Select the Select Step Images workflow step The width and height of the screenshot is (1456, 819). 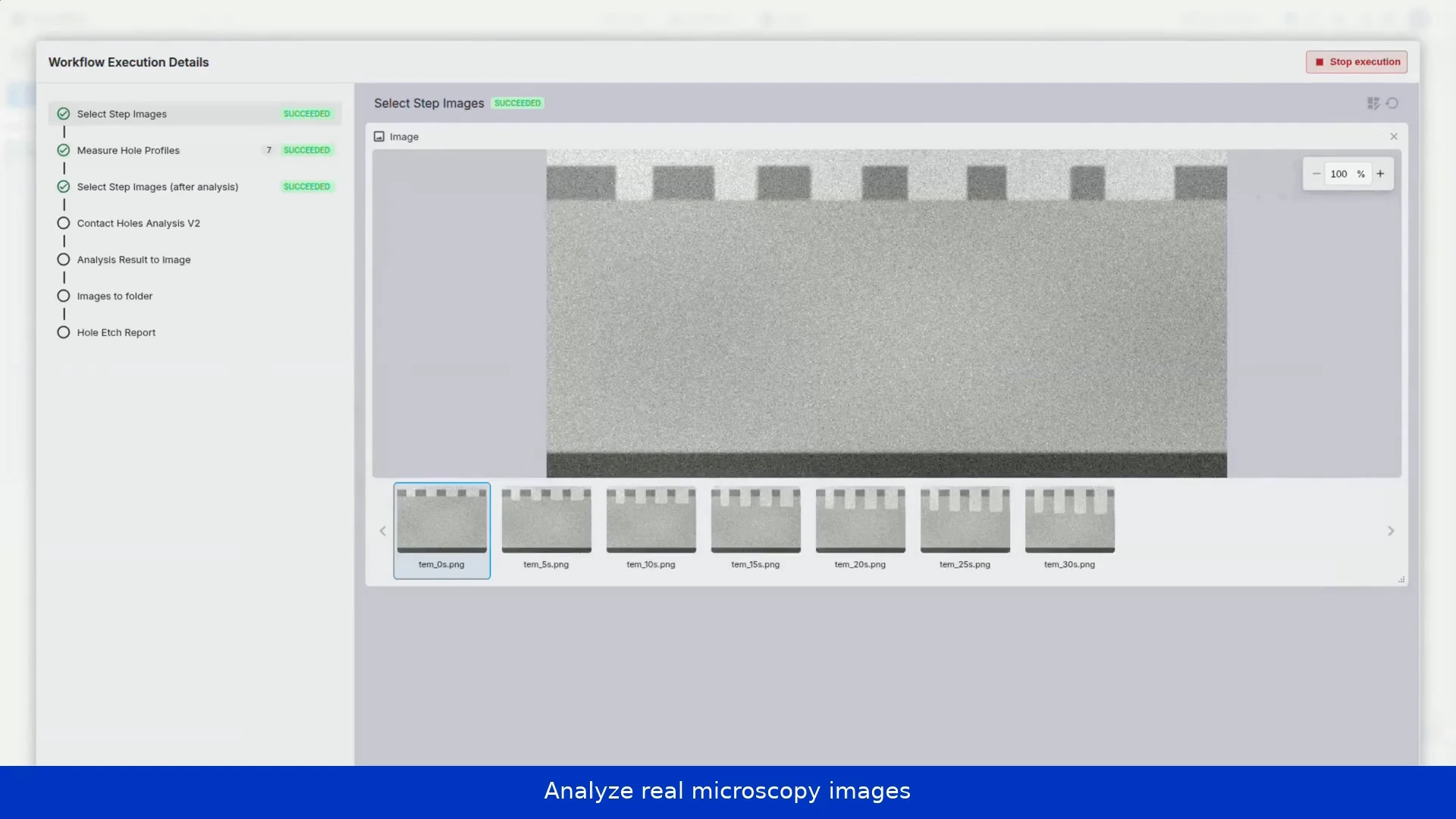[195, 114]
